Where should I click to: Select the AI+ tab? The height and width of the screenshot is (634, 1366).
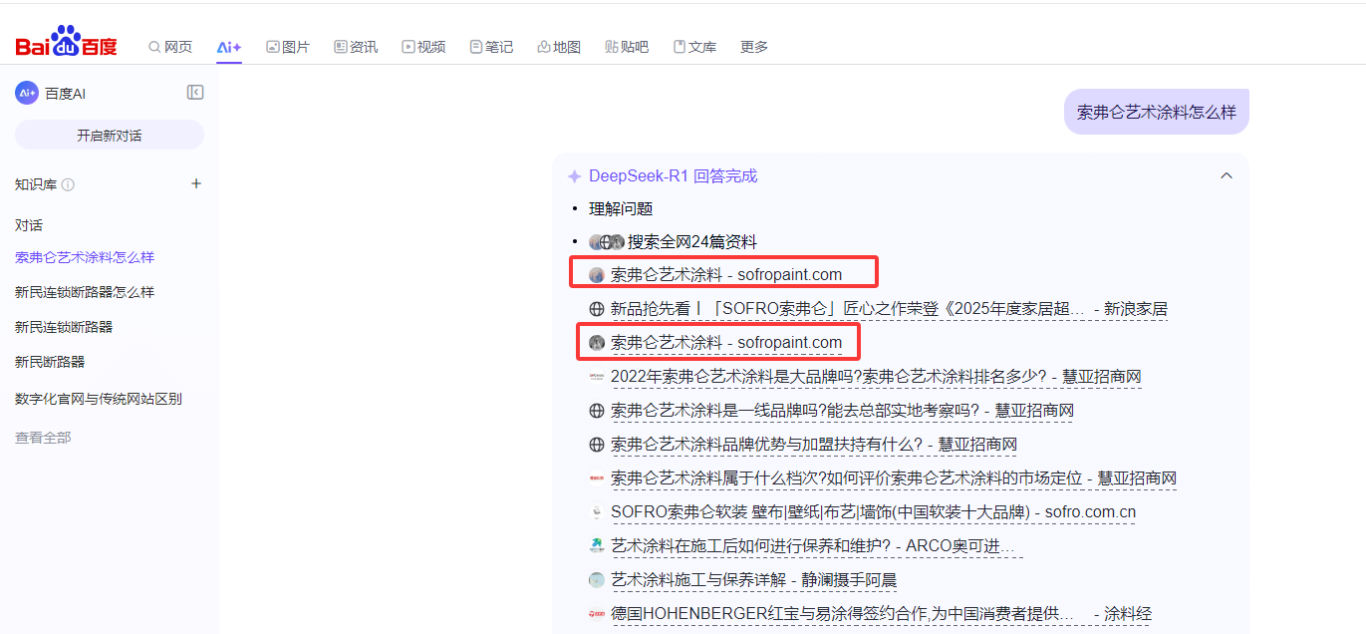click(229, 47)
